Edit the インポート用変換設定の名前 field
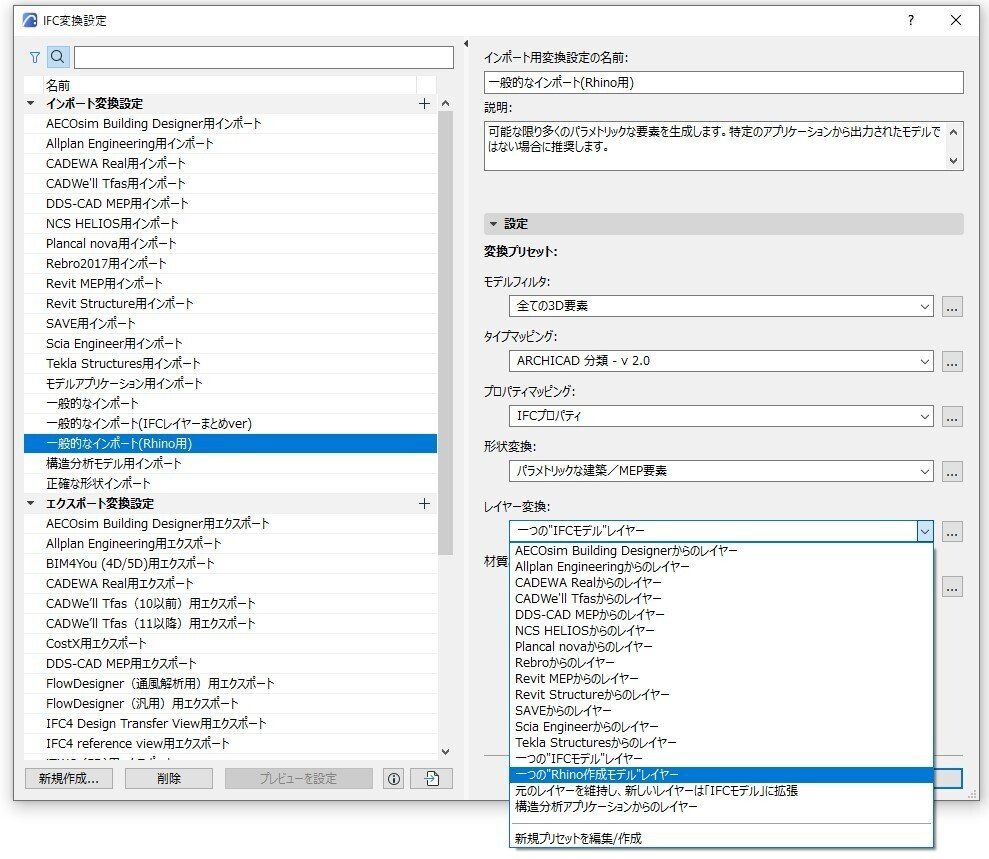The image size is (989, 859). [x=723, y=83]
